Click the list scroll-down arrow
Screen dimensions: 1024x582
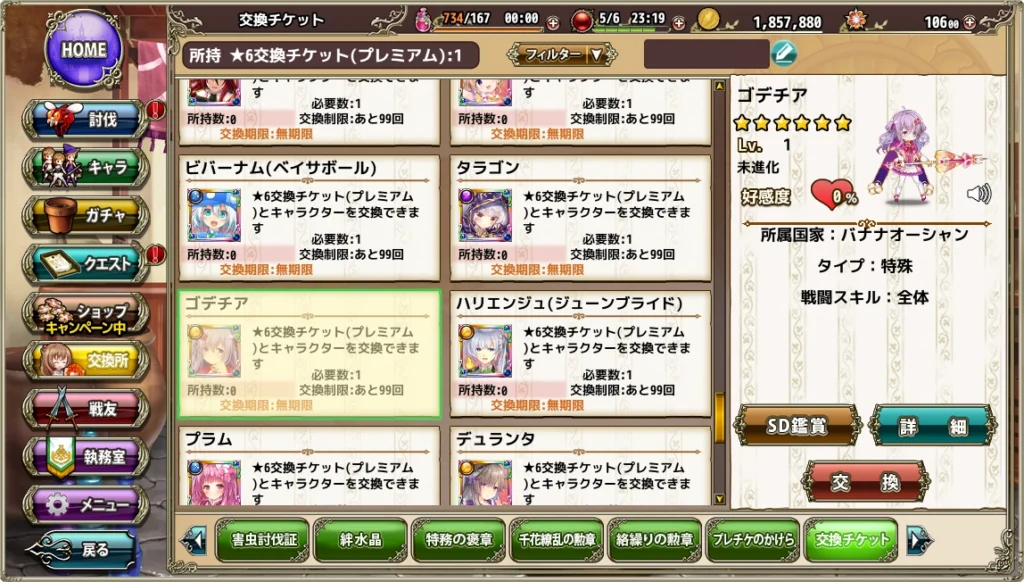(x=720, y=499)
